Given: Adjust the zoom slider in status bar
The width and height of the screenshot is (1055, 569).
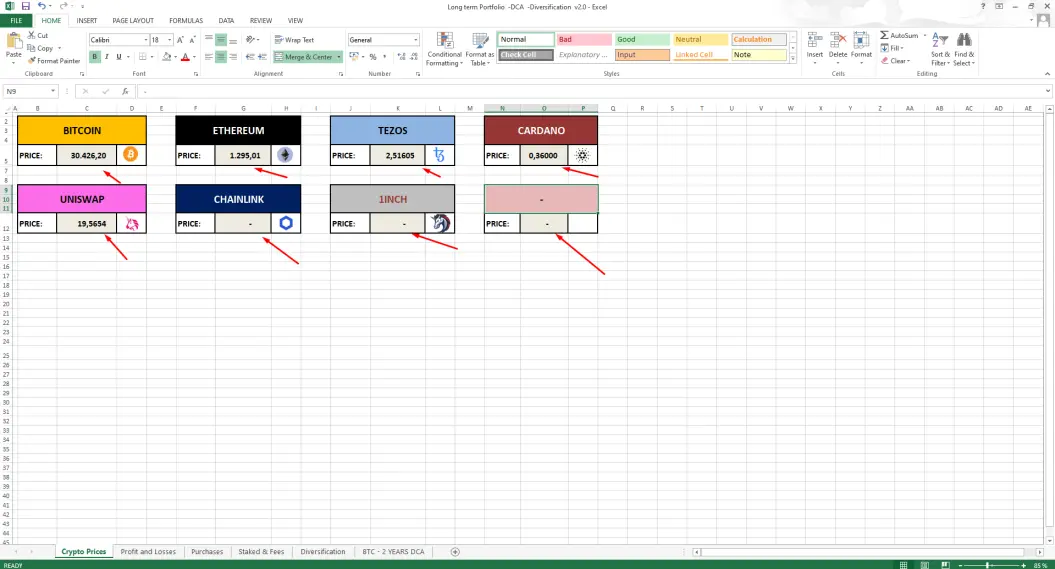Looking at the screenshot, I should tap(989, 565).
